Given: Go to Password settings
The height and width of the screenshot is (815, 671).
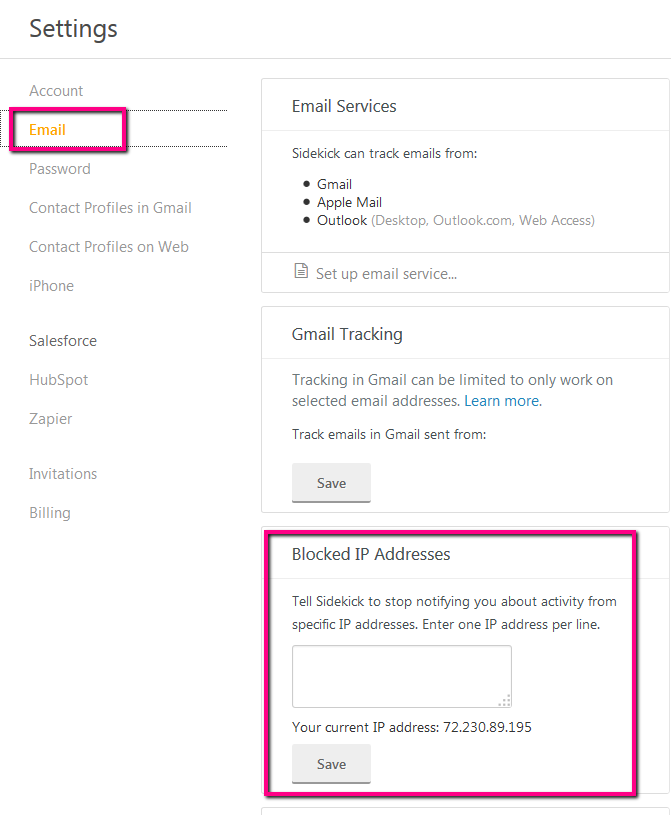Looking at the screenshot, I should pos(60,169).
